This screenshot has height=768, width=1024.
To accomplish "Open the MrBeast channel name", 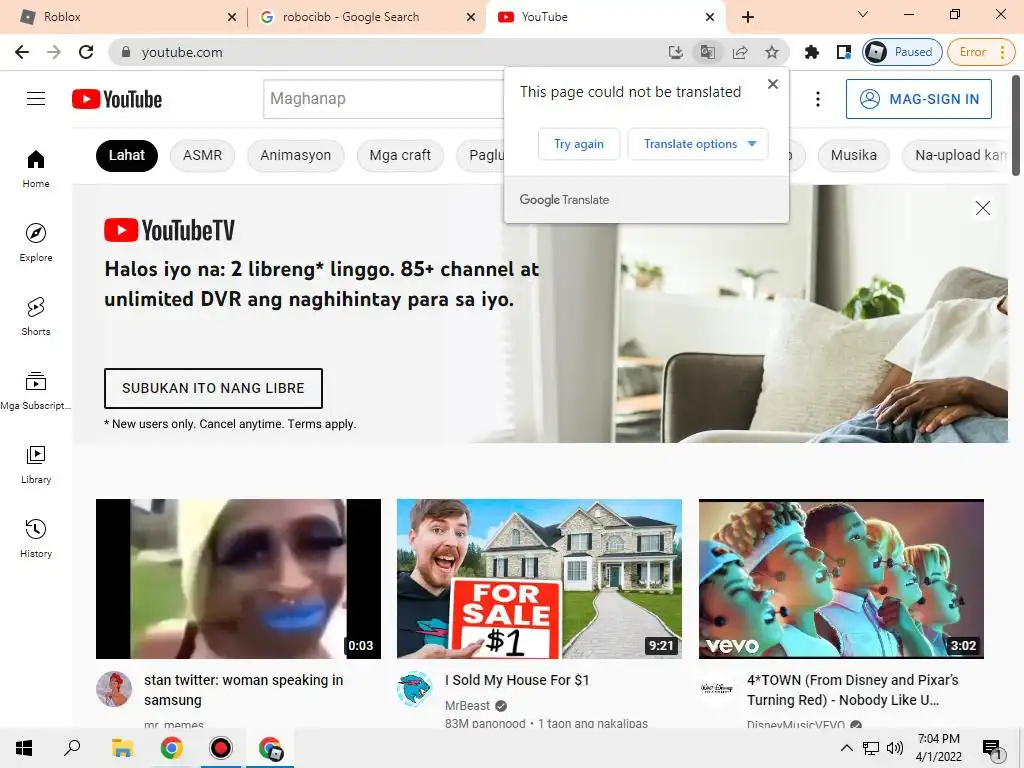I will (x=468, y=706).
